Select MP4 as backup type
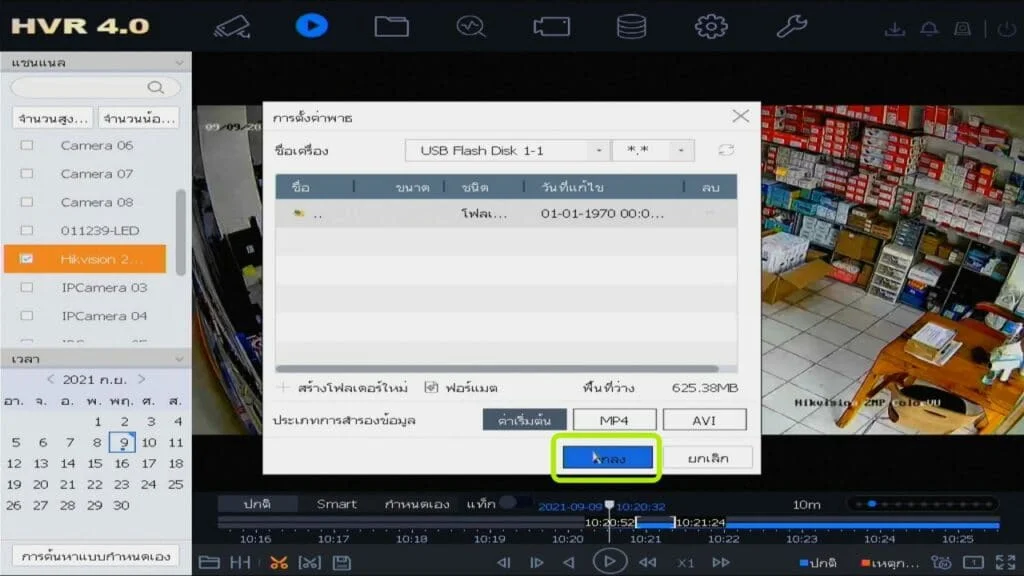 [614, 420]
